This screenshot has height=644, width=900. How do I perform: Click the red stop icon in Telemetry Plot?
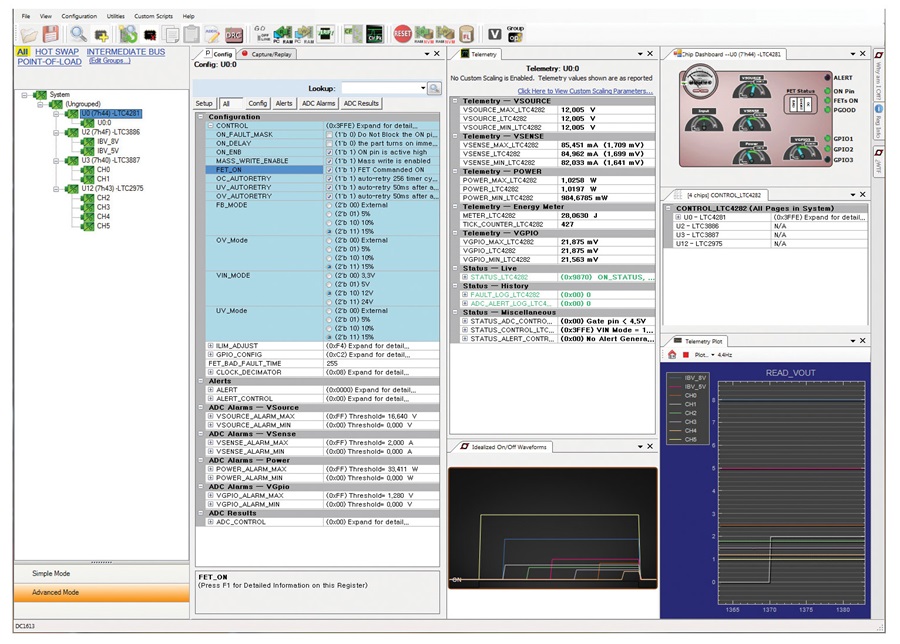(x=685, y=354)
